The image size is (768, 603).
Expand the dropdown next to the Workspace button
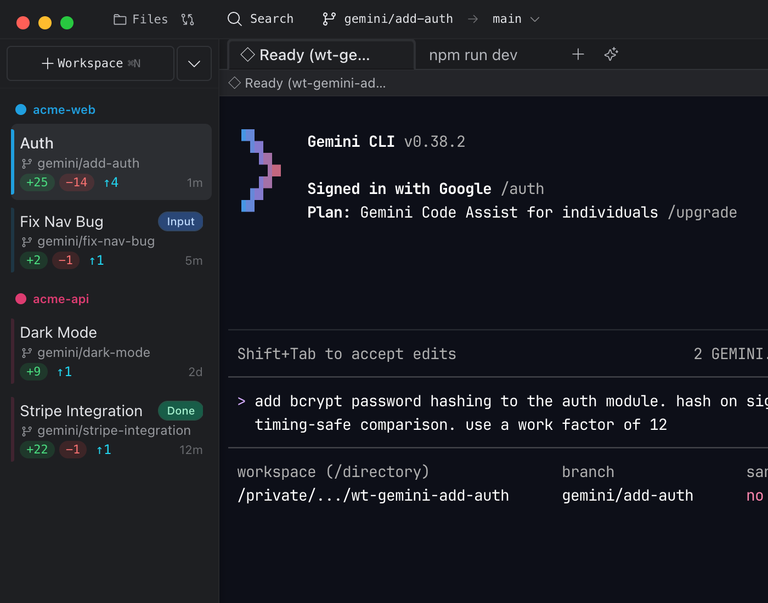point(194,63)
